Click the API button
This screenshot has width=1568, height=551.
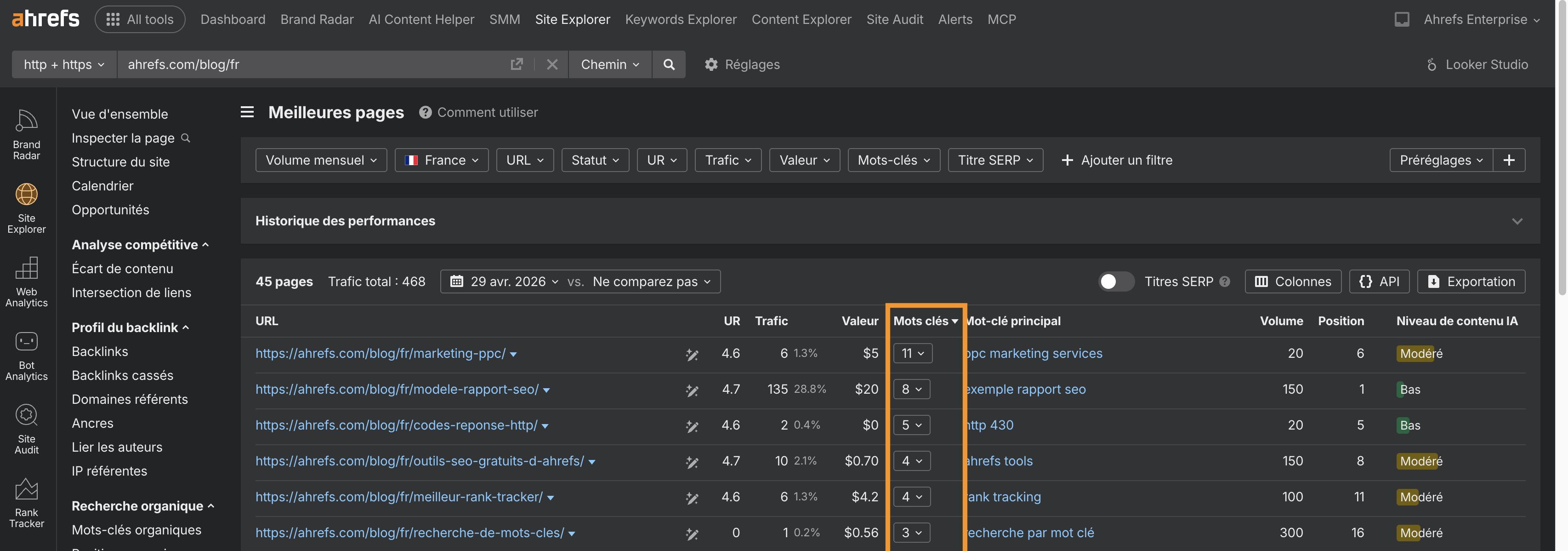(x=1379, y=281)
